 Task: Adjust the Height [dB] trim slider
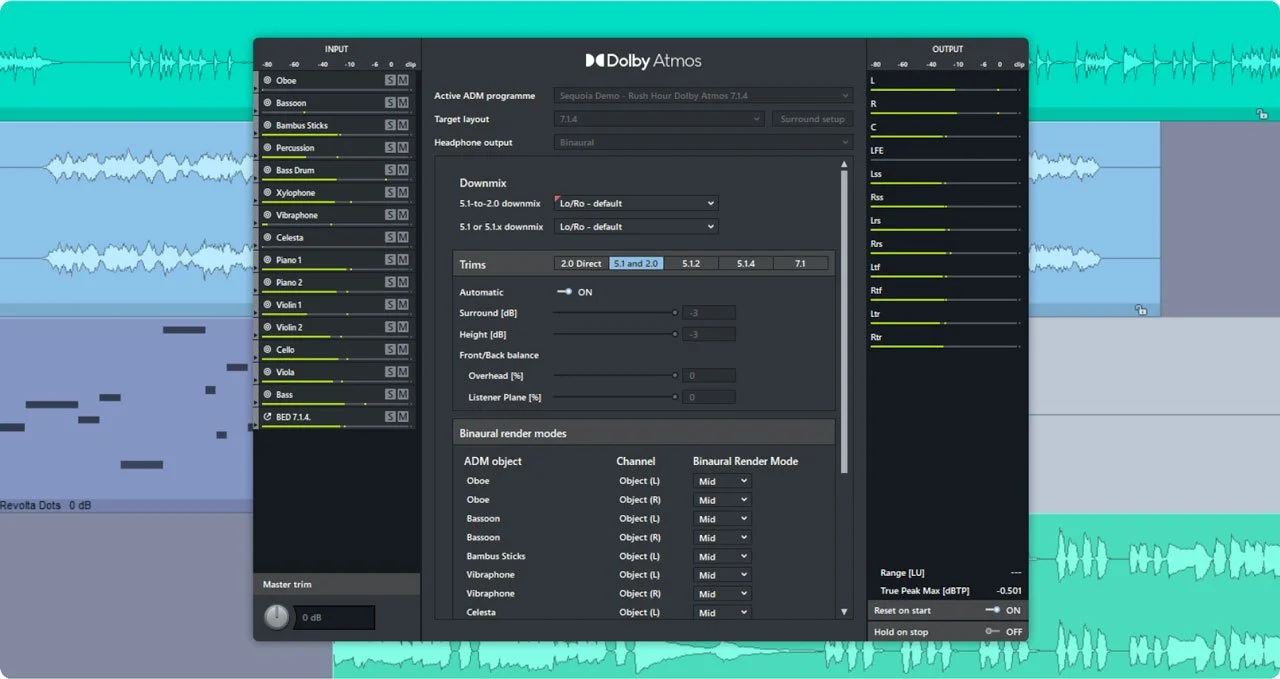point(615,334)
